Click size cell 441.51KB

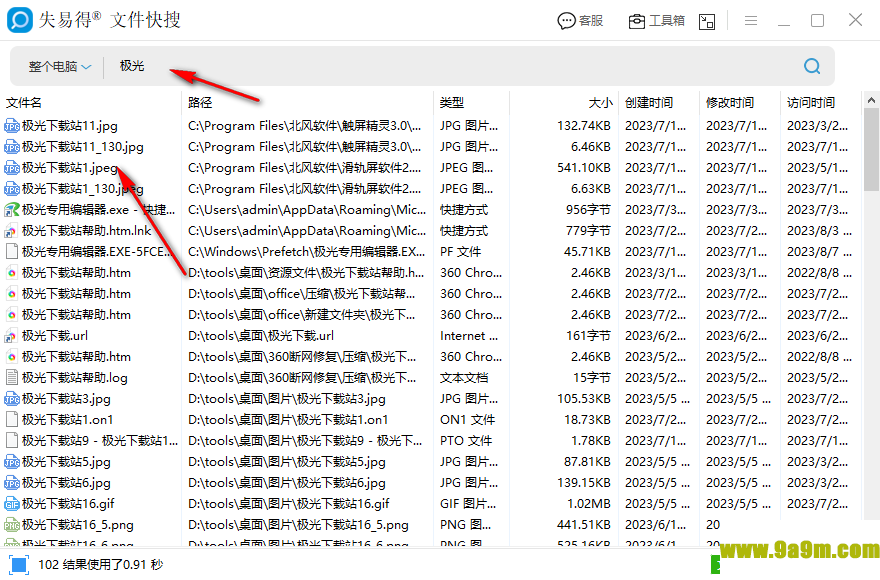click(584, 525)
